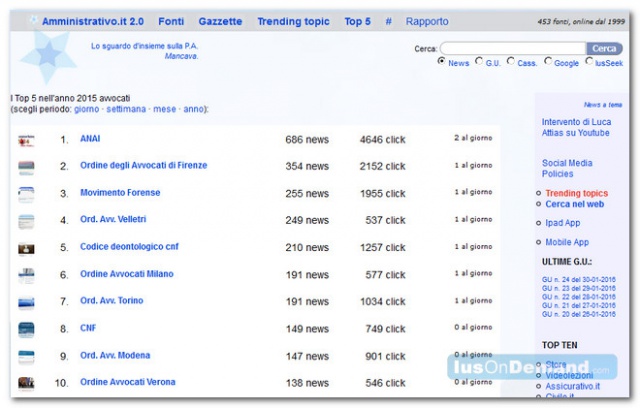Click the # menu item
640x408 pixels.
[x=389, y=22]
